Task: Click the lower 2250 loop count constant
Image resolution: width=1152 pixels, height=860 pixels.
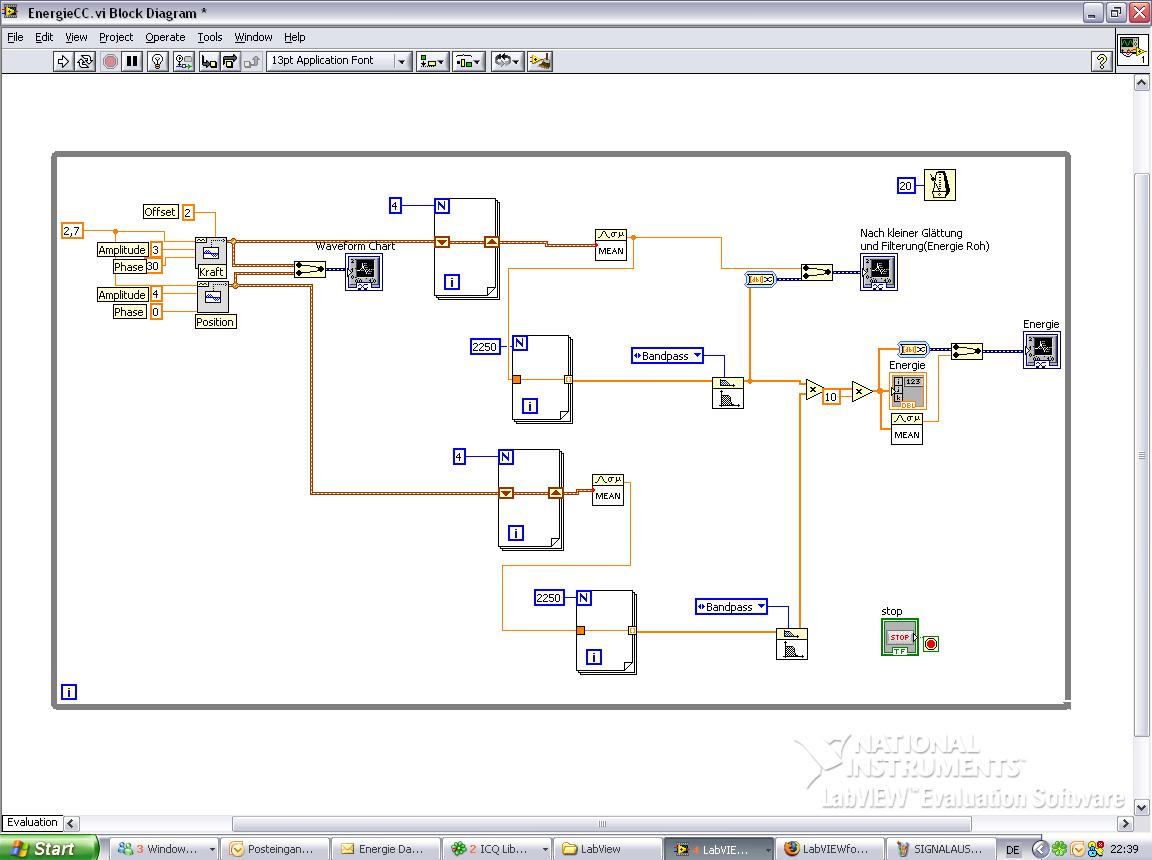Action: pos(548,598)
